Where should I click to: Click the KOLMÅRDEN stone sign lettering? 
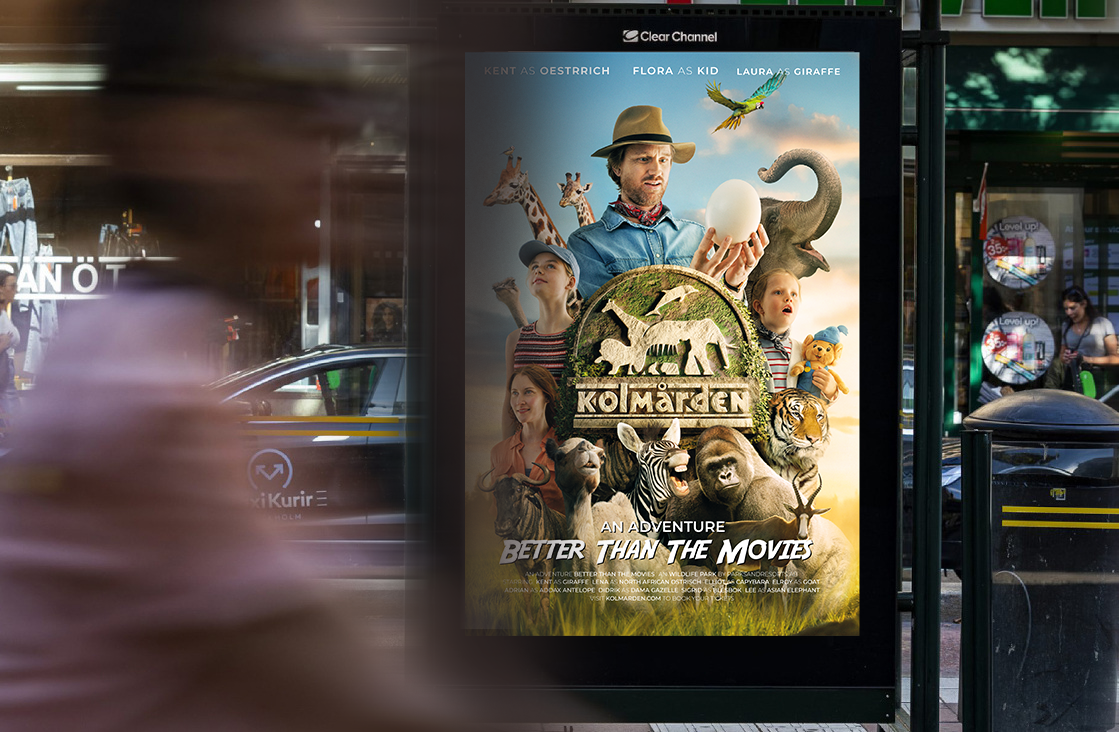click(x=662, y=402)
